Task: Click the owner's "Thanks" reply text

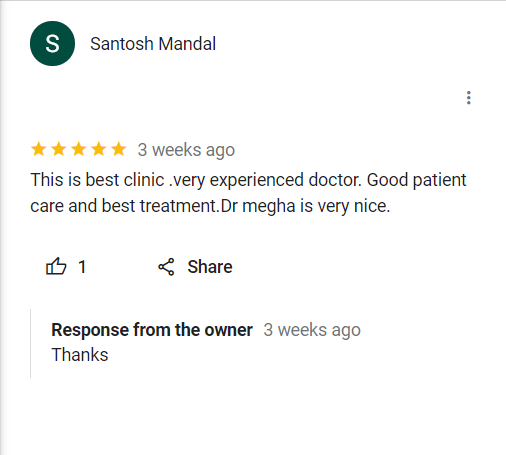Action: [80, 354]
